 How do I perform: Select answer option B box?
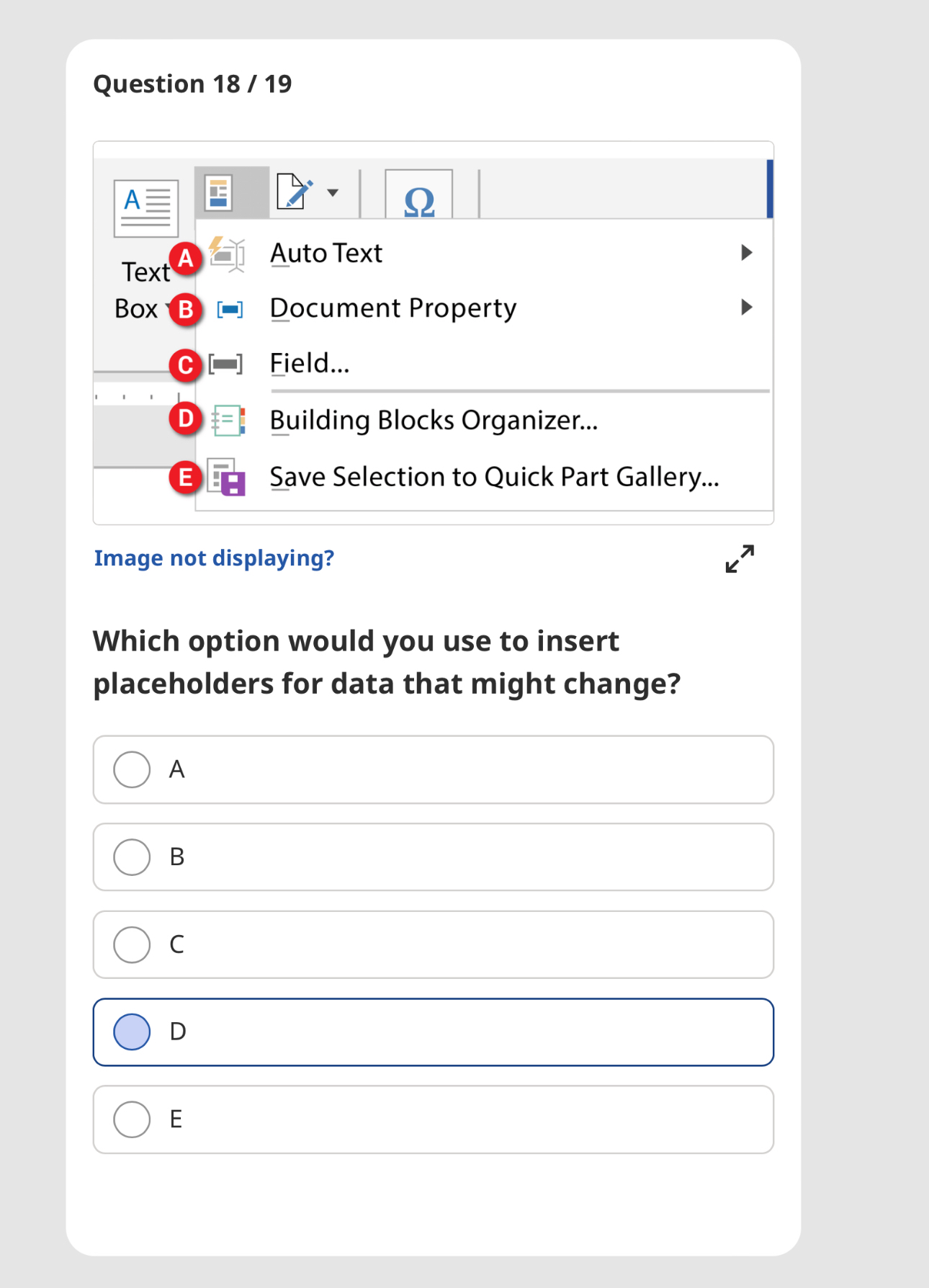434,857
